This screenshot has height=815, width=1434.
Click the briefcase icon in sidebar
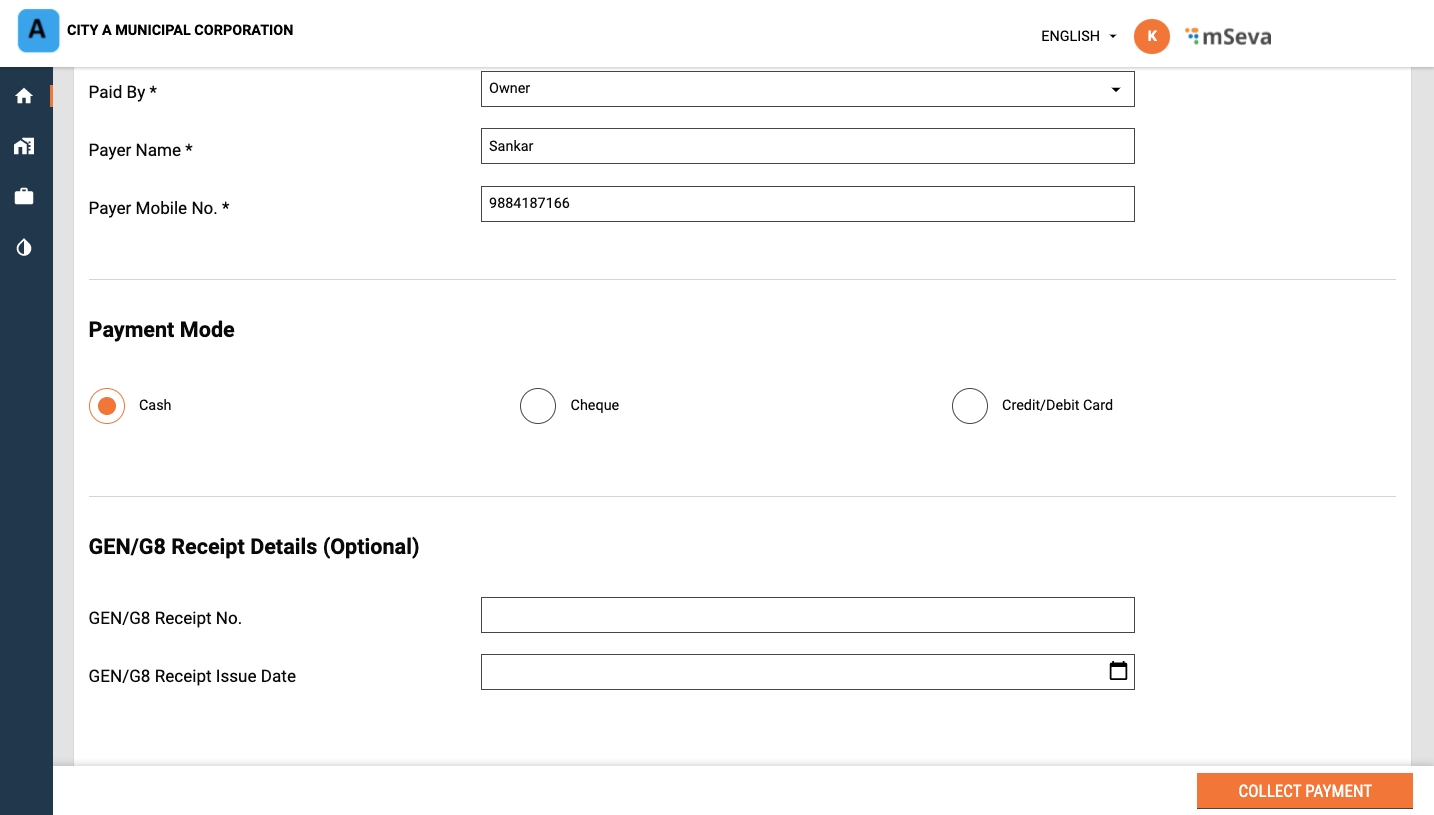coord(24,197)
